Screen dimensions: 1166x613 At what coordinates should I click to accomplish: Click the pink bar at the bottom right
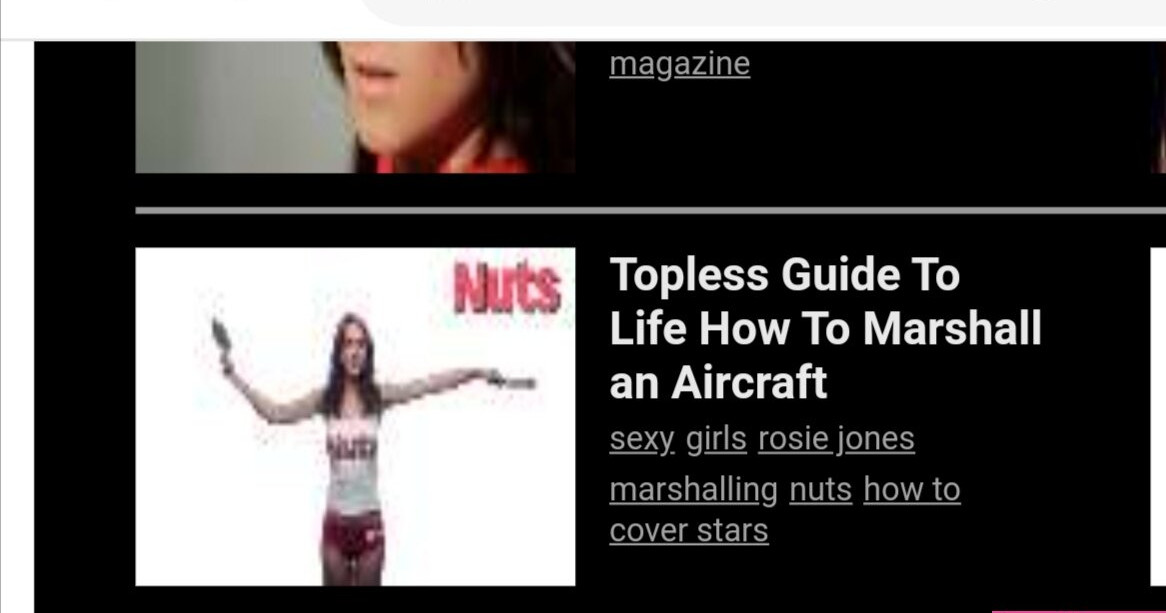[1078, 611]
